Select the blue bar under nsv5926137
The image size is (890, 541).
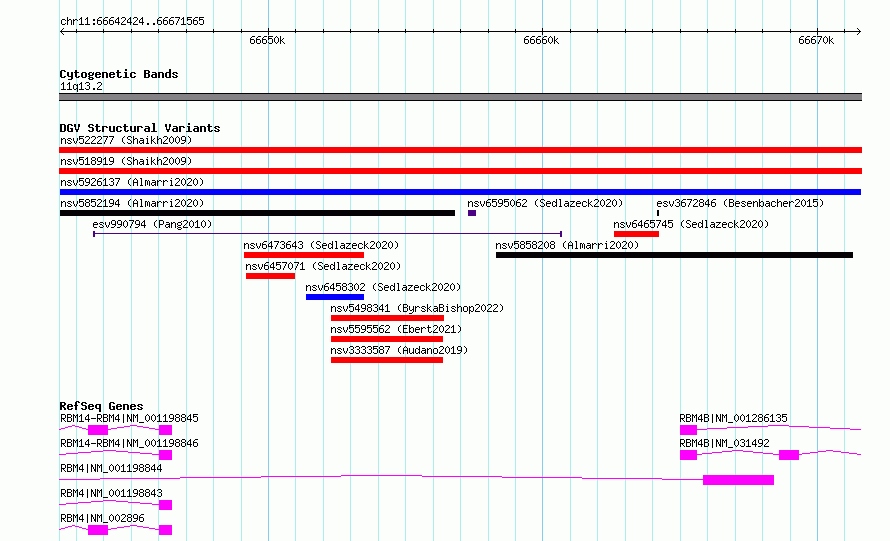pyautogui.click(x=460, y=192)
